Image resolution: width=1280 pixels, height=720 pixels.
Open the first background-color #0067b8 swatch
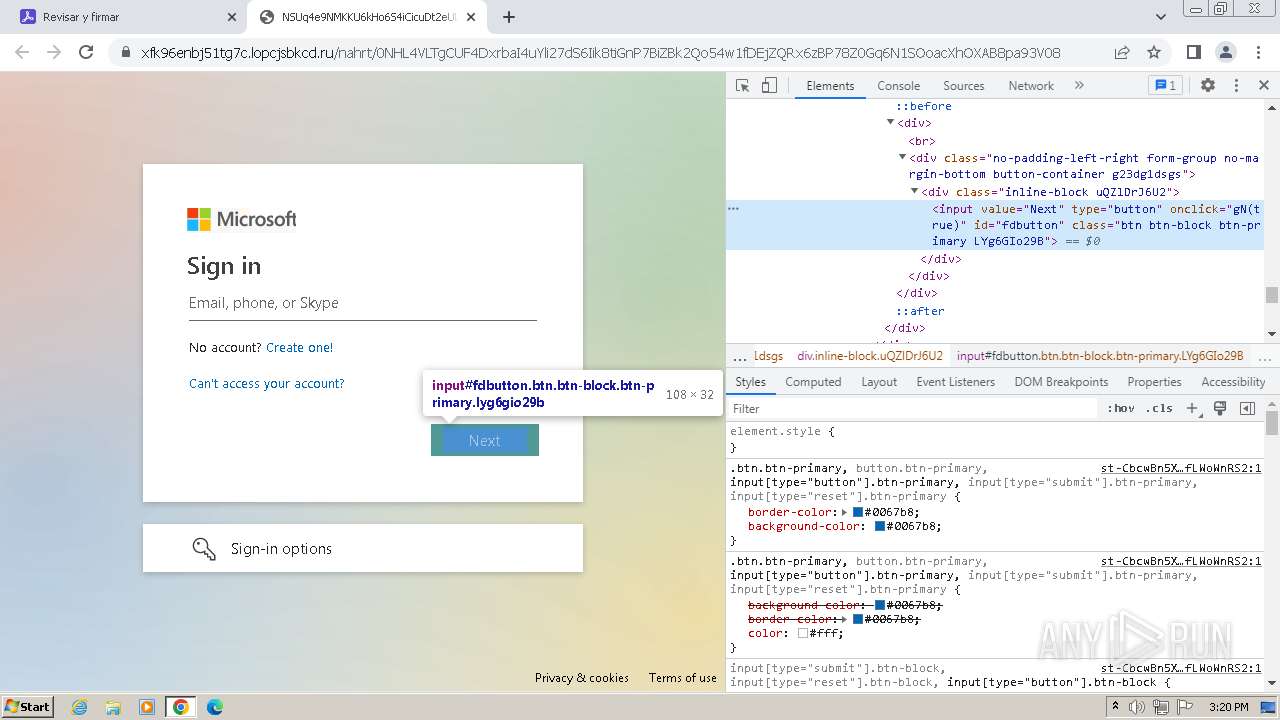[x=880, y=526]
